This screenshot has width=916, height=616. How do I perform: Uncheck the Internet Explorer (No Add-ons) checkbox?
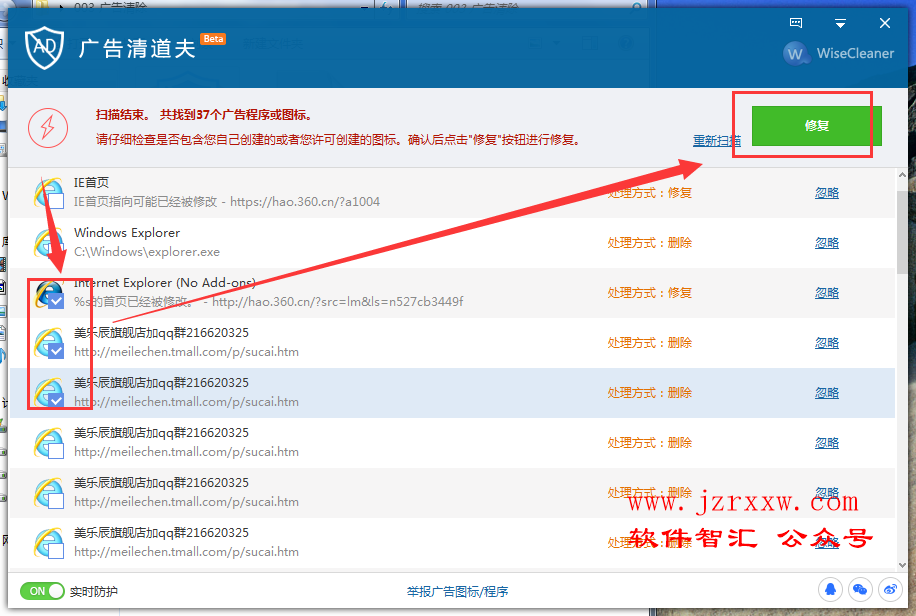pyautogui.click(x=56, y=301)
